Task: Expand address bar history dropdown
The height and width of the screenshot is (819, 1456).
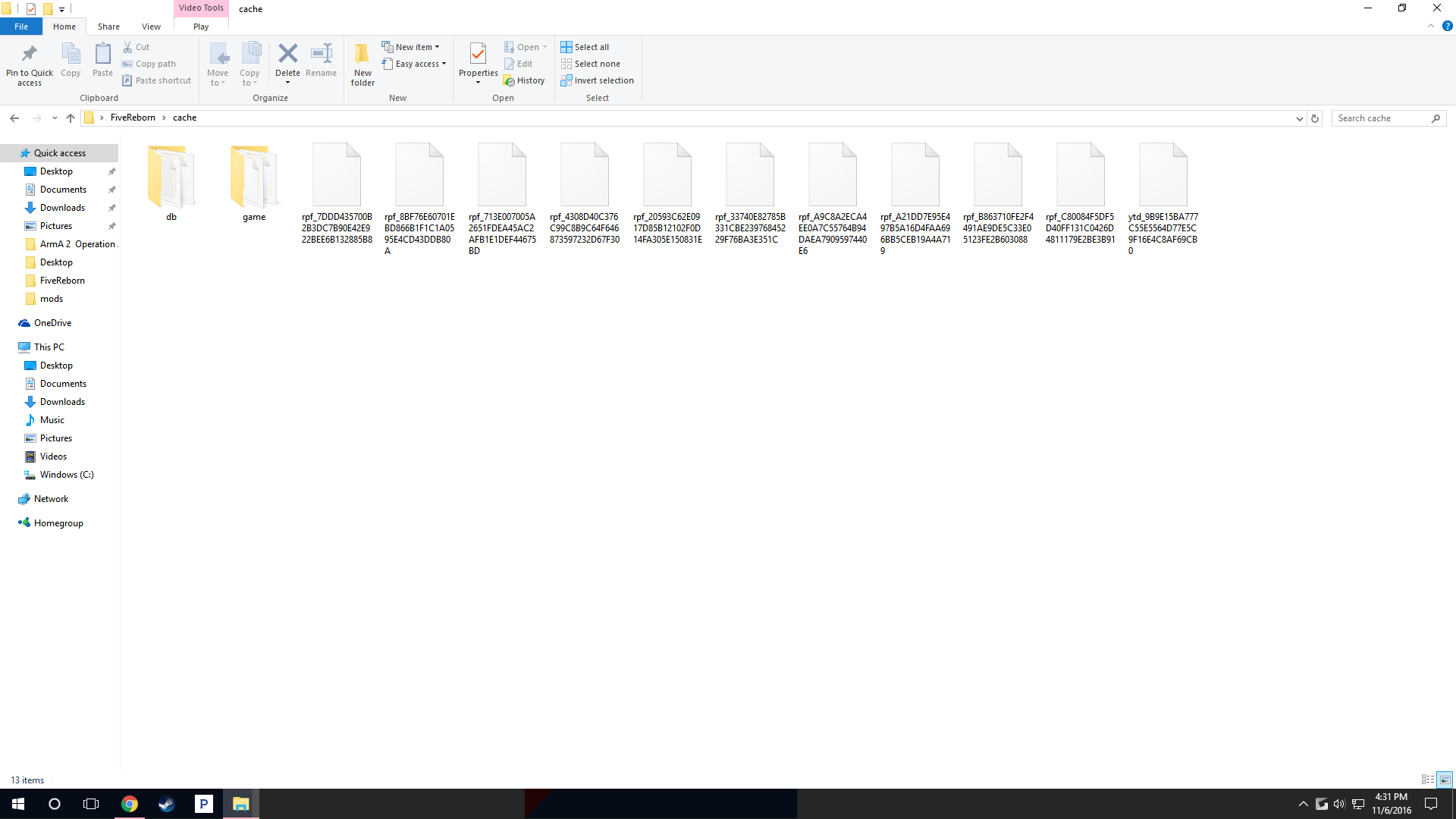Action: pyautogui.click(x=1299, y=118)
